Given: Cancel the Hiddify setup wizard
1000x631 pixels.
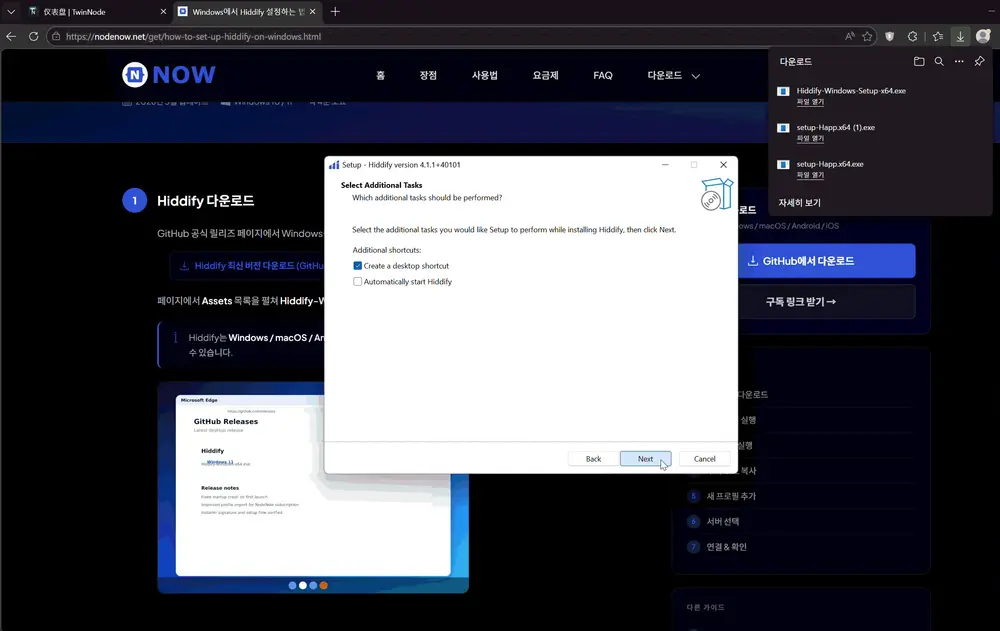Looking at the screenshot, I should (704, 459).
